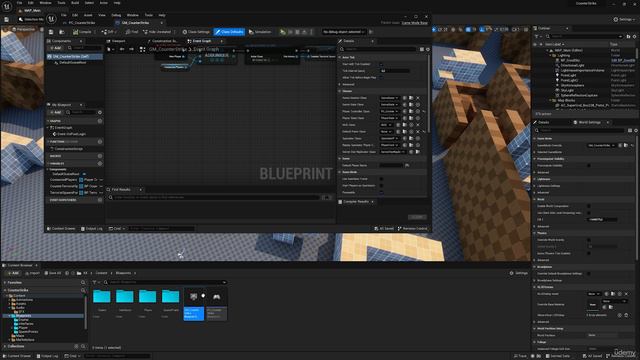The image size is (640, 360).
Task: Toggle Hide Unrelated nodes
Action: [x=157, y=32]
